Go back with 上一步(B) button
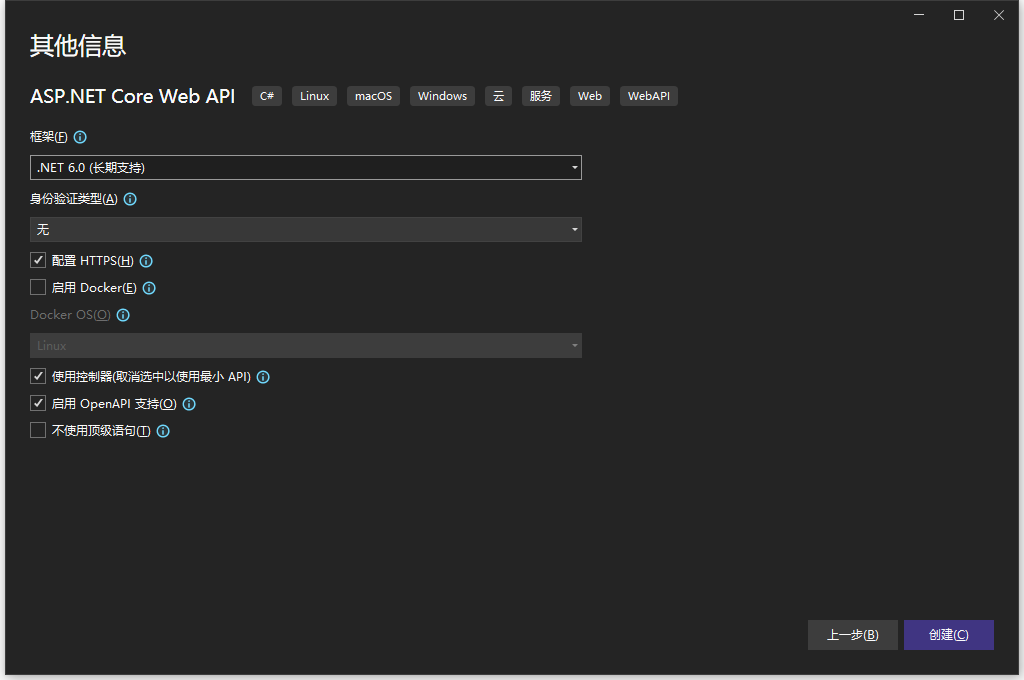This screenshot has width=1024, height=680. click(852, 635)
